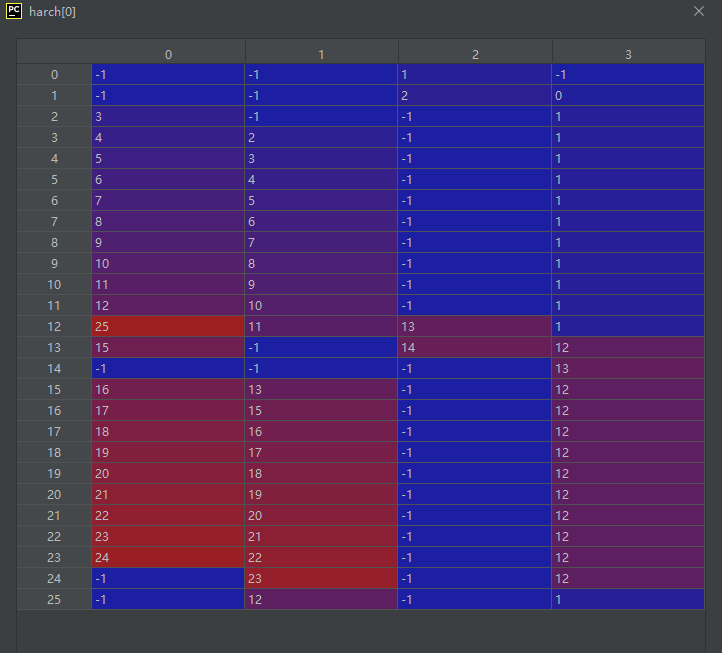Select row header 12

tap(54, 326)
